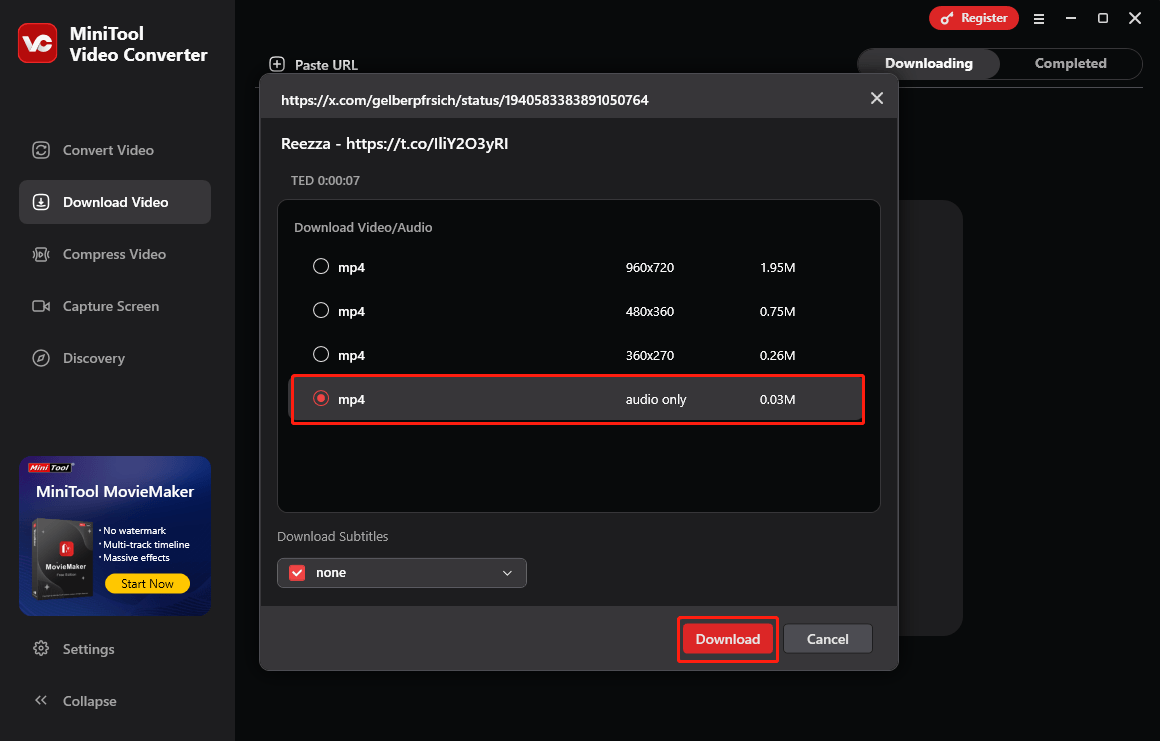Click the Compress Video sidebar icon
1160x741 pixels.
(x=41, y=254)
